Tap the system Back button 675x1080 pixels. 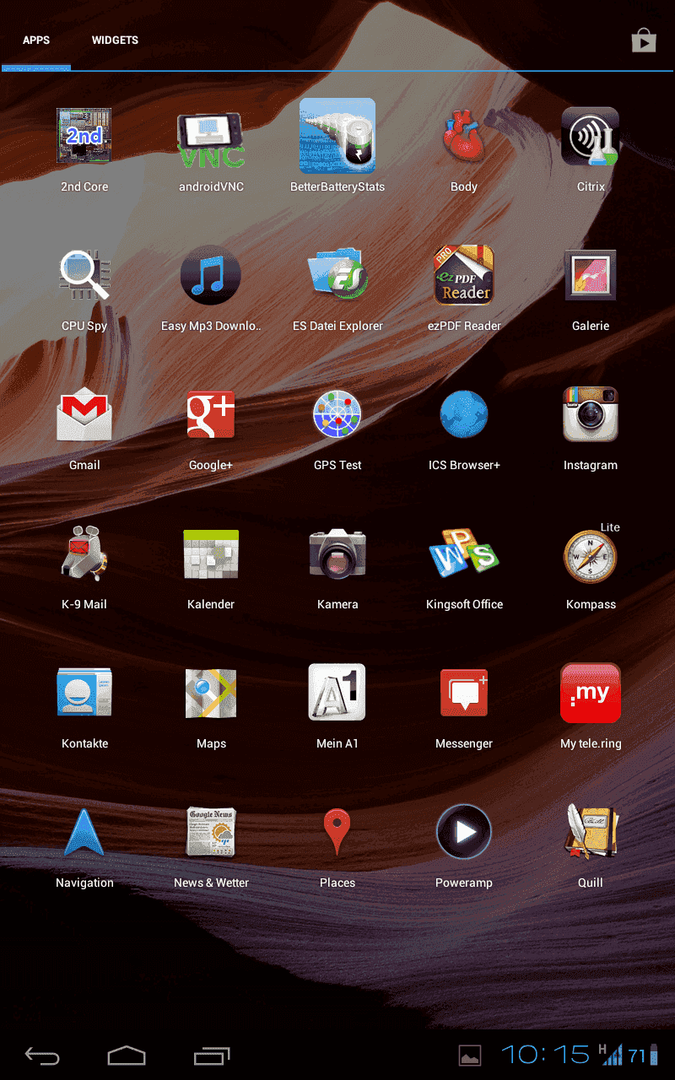coord(42,1055)
